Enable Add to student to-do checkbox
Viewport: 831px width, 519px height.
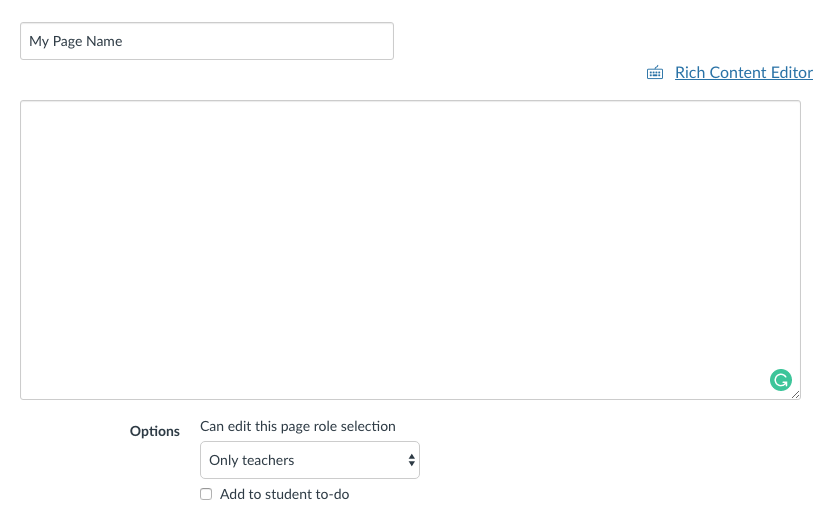pos(206,494)
